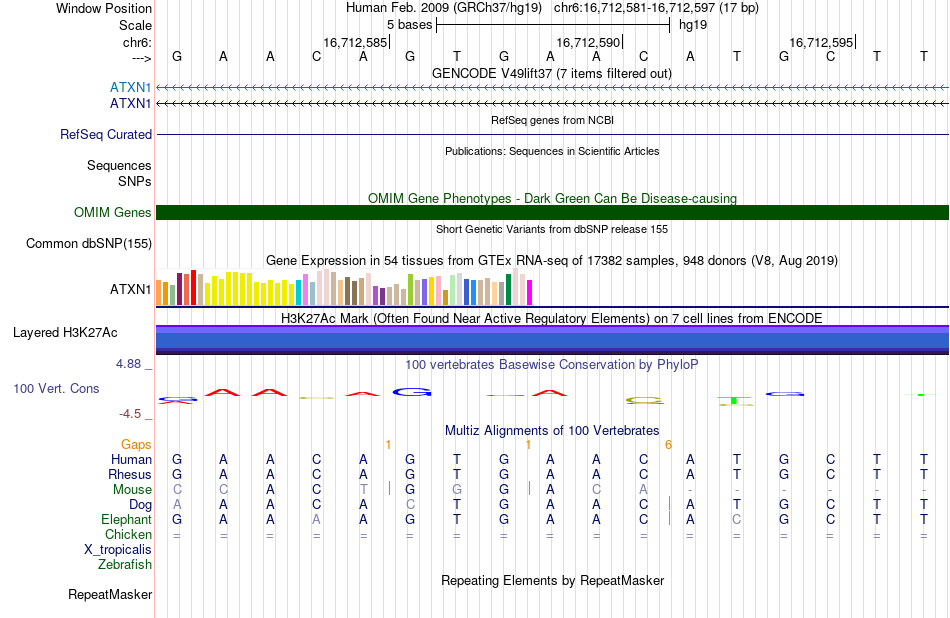Click the 5 bases scale bar
The height and width of the screenshot is (618, 950).
pos(553,25)
